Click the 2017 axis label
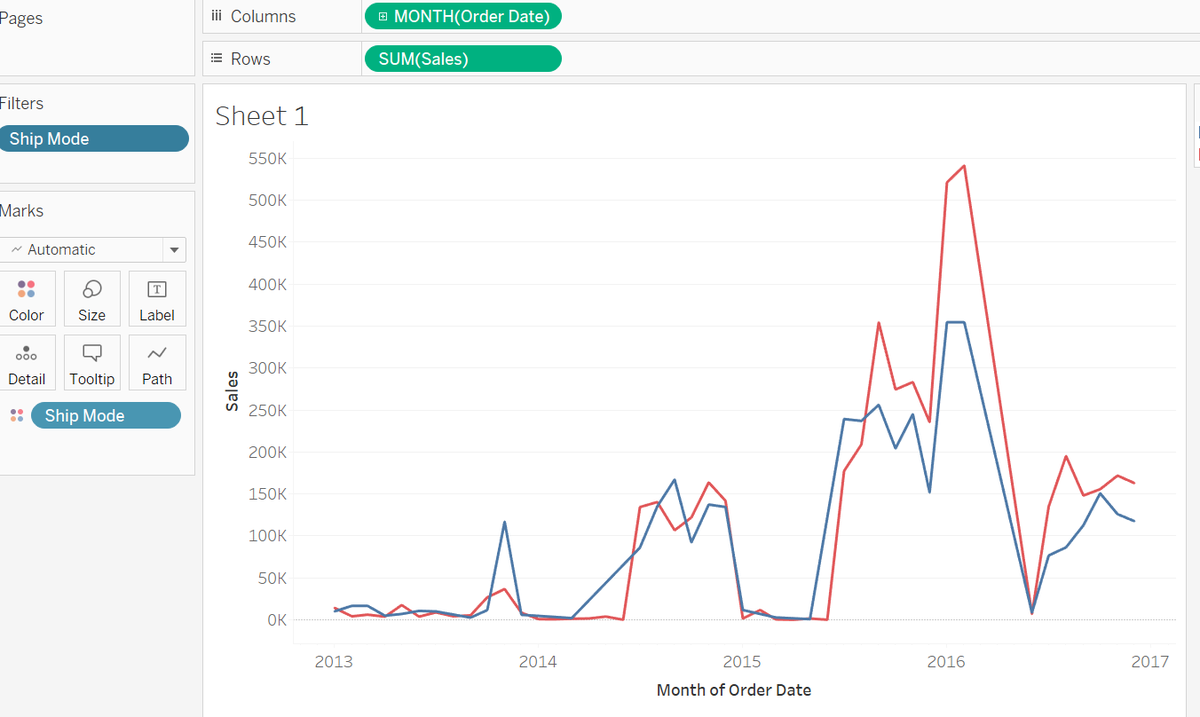Image resolution: width=1200 pixels, height=717 pixels. click(x=1150, y=661)
